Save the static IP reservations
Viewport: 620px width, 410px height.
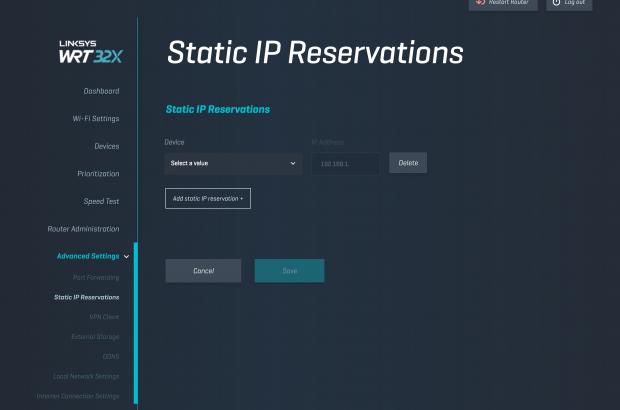(289, 271)
